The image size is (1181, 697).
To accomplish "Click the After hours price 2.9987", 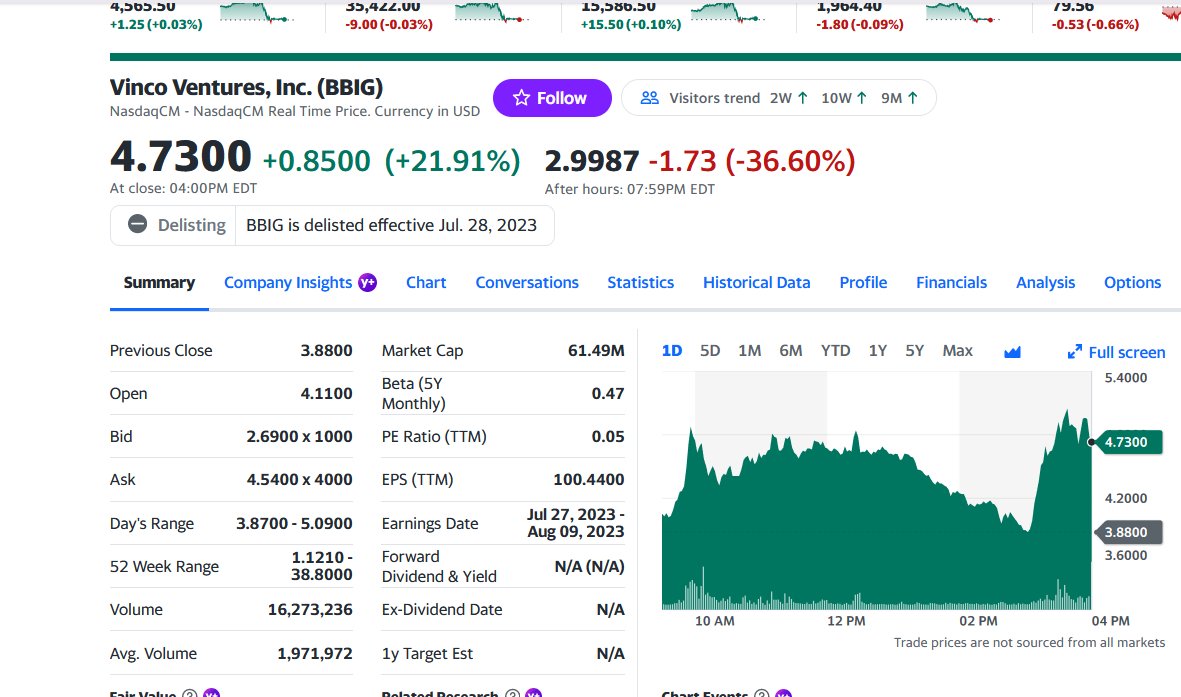I will pos(591,160).
